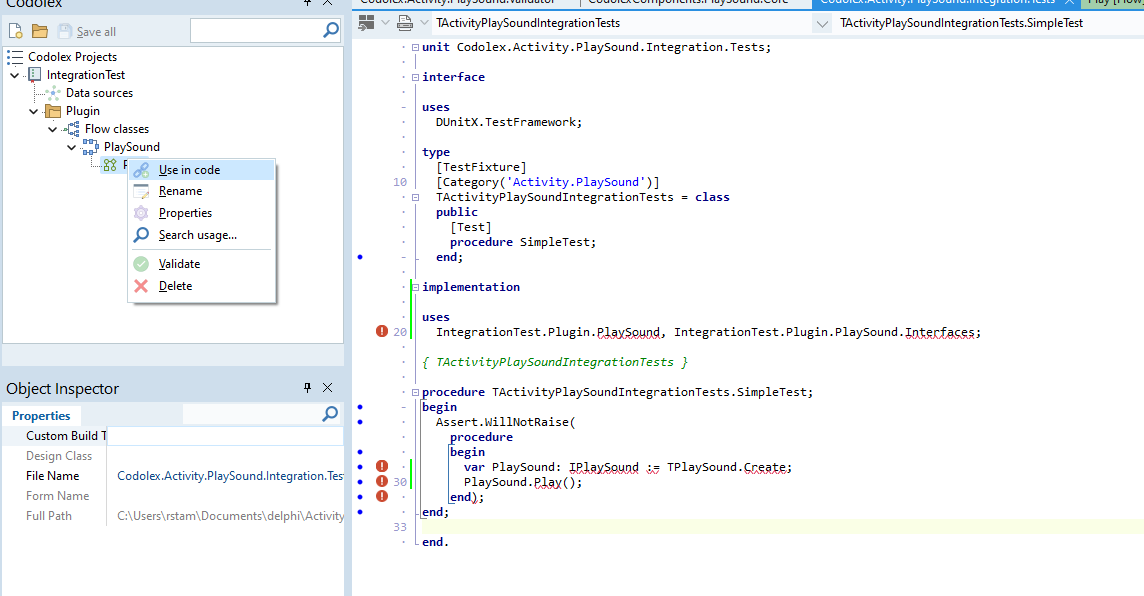Click the { TActivityPlaySoundIntegrationTests } comment
1144x596 pixels.
tap(554, 362)
